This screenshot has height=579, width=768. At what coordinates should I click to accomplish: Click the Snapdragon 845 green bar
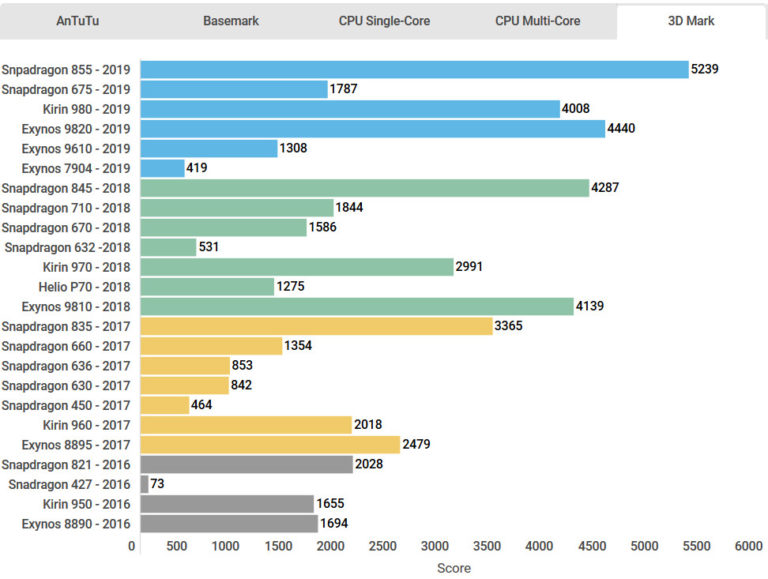(364, 188)
